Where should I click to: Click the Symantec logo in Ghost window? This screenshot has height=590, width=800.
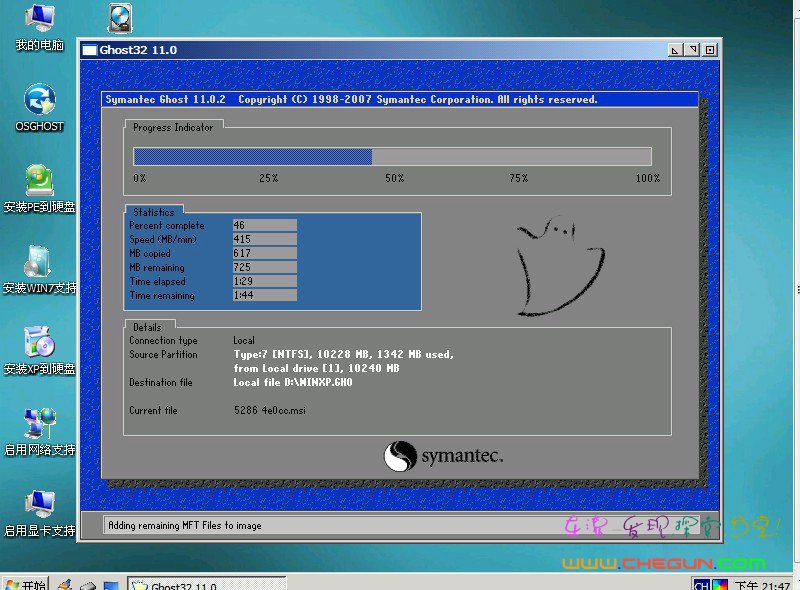(x=443, y=456)
